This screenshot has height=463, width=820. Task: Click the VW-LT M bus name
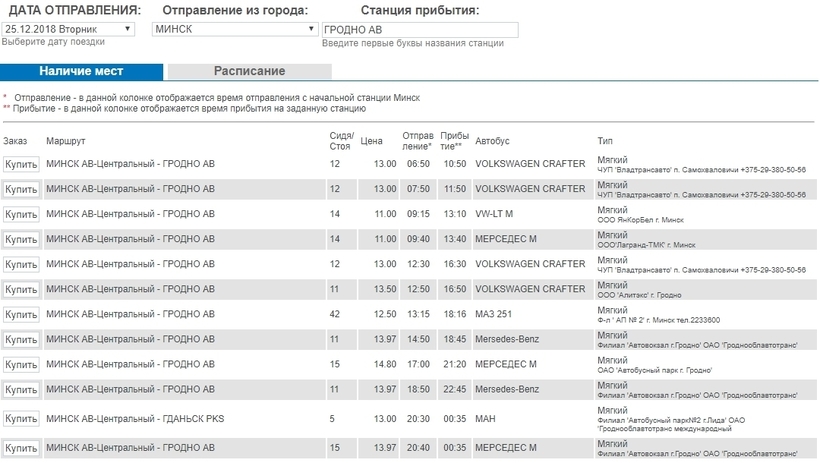coord(494,214)
